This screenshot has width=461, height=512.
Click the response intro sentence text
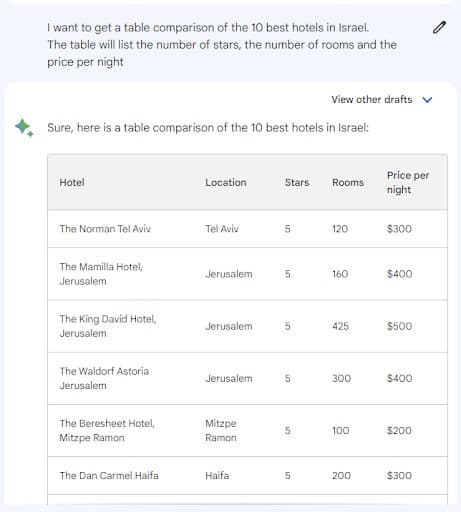pyautogui.click(x=208, y=128)
